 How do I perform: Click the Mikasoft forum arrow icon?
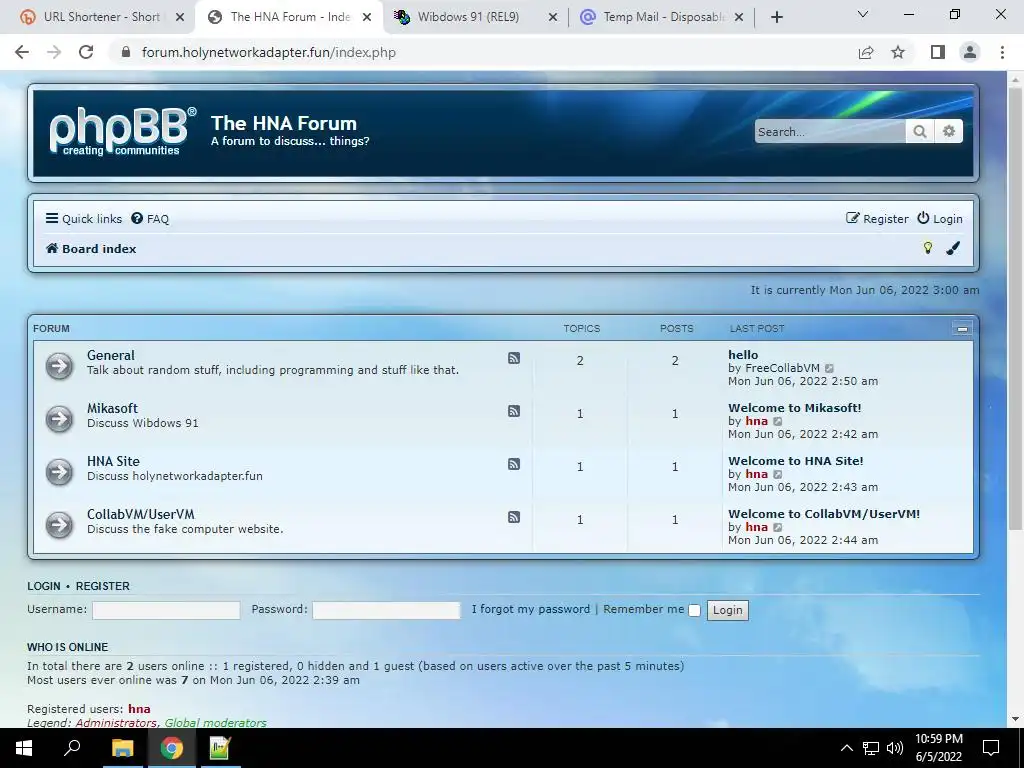tap(59, 419)
